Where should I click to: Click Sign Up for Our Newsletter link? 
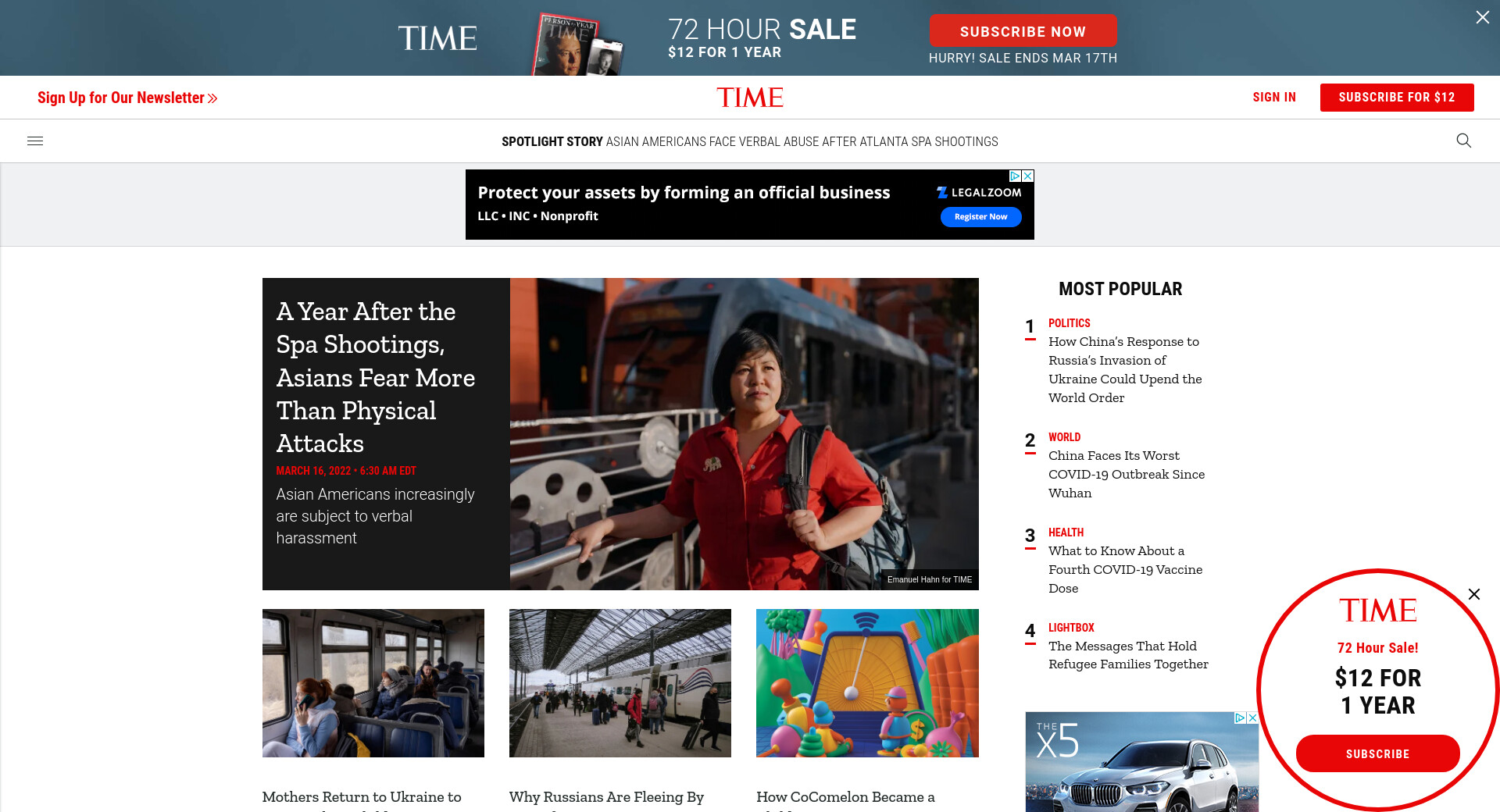(x=127, y=98)
